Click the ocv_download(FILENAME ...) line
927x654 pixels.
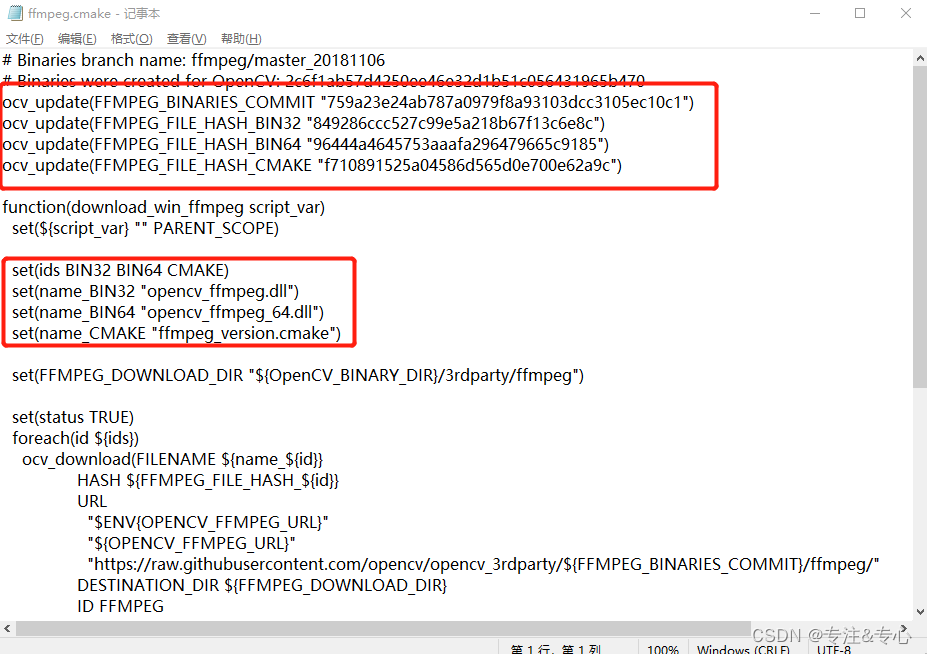tap(173, 459)
